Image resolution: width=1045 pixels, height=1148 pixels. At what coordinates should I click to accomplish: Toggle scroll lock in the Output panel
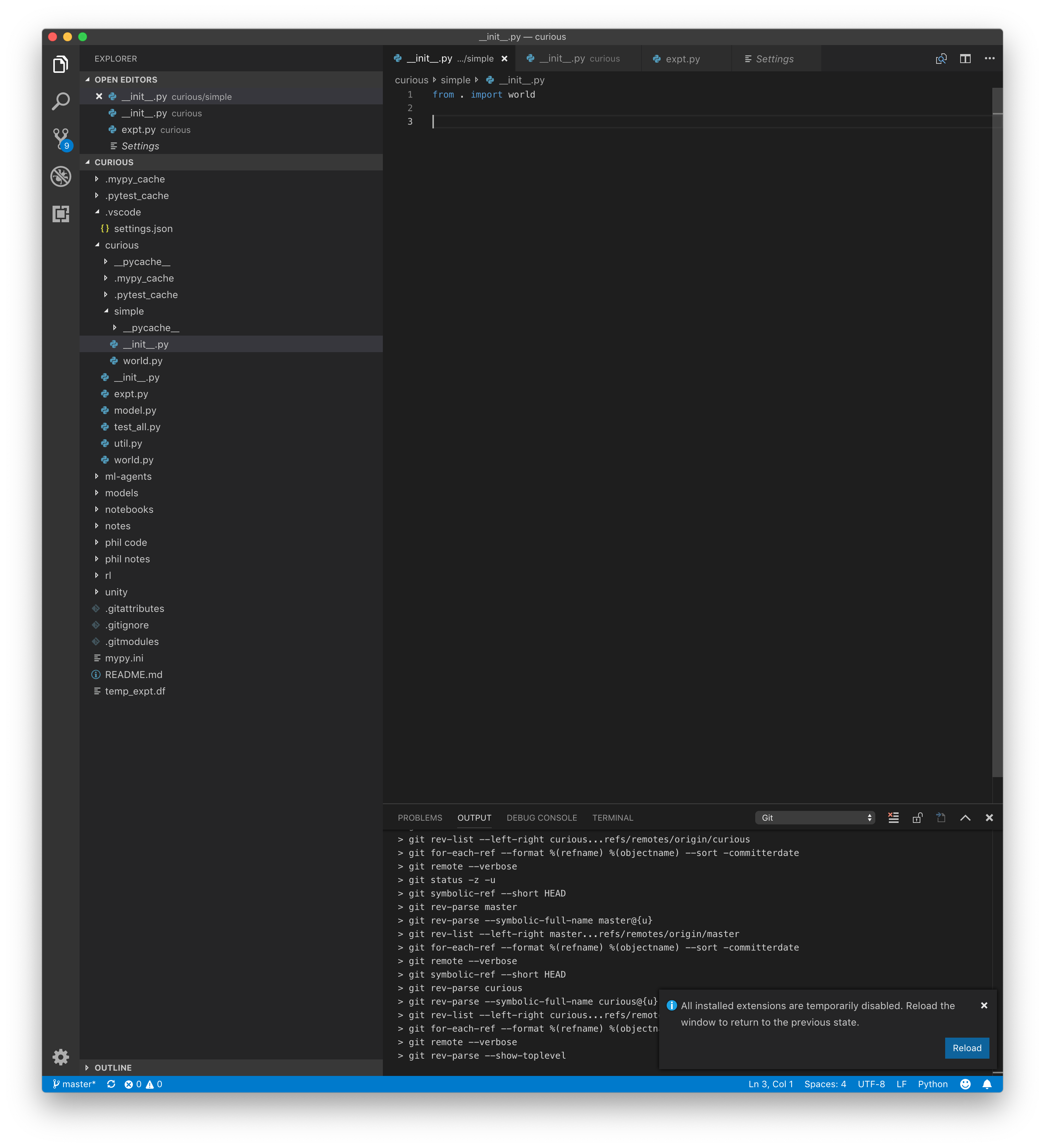point(917,817)
